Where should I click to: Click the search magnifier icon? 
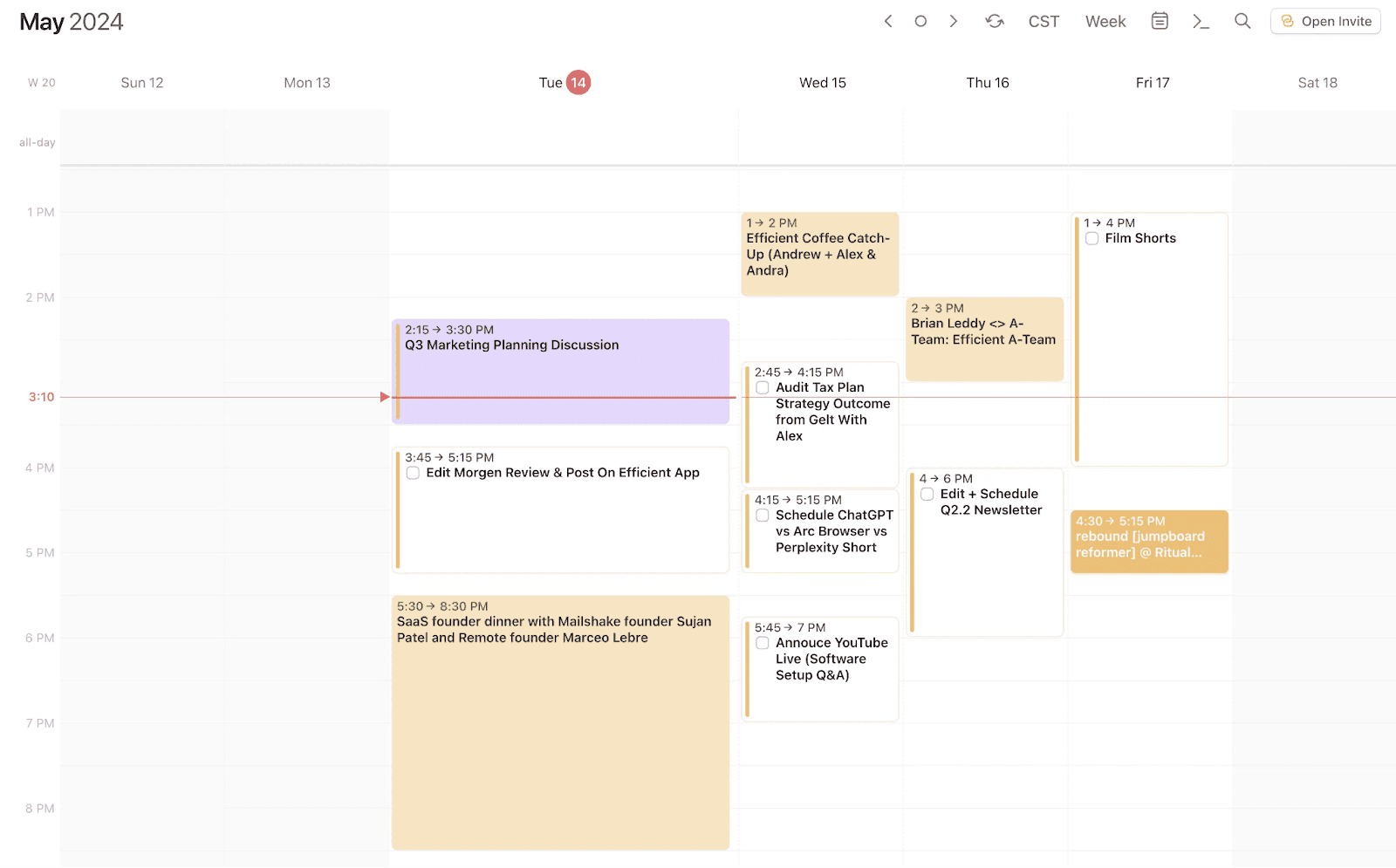pyautogui.click(x=1242, y=21)
